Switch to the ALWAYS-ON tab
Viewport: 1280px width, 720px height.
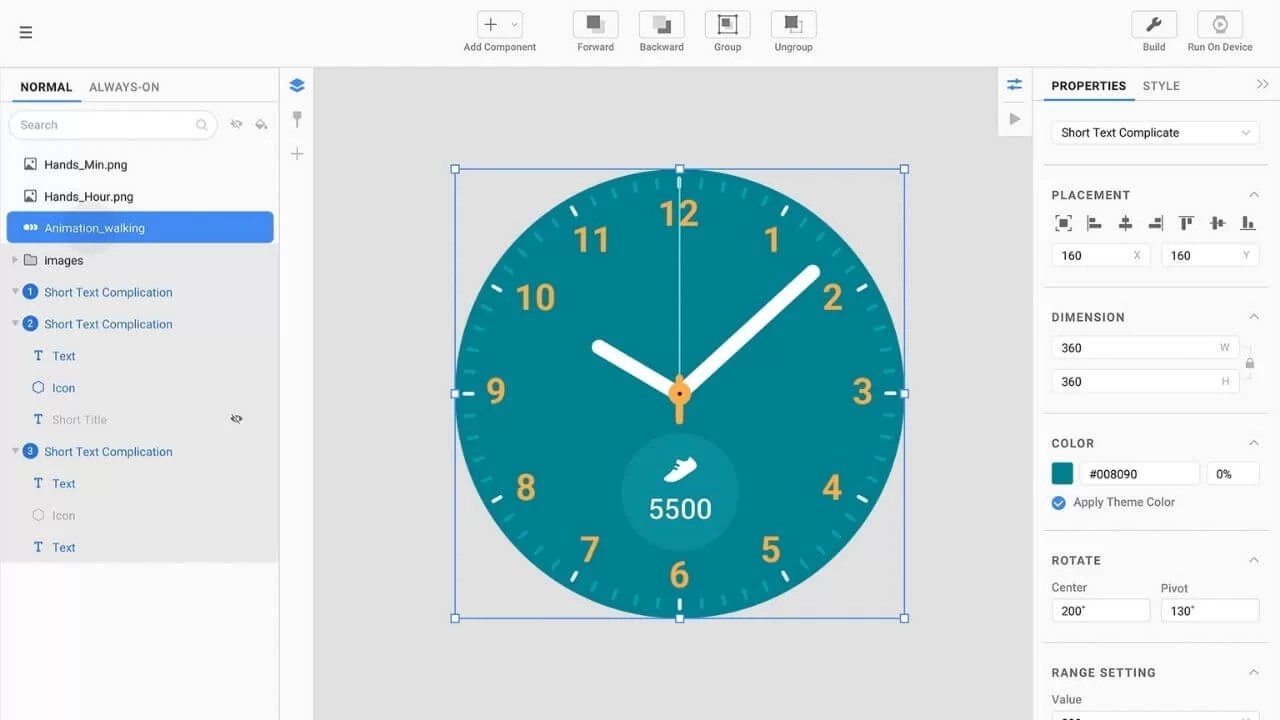[x=124, y=87]
